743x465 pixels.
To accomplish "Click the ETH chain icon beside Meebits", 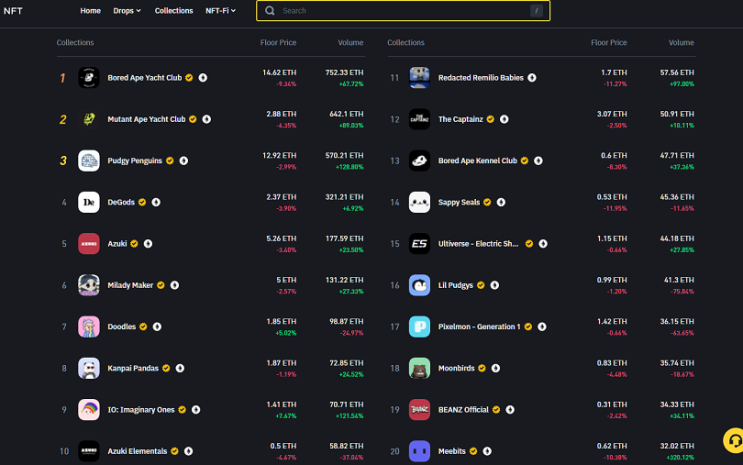I will pyautogui.click(x=487, y=451).
